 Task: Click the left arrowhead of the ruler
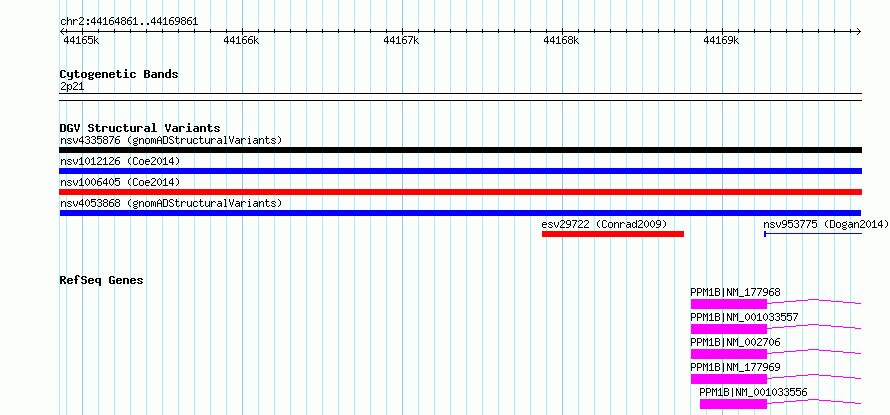click(62, 31)
